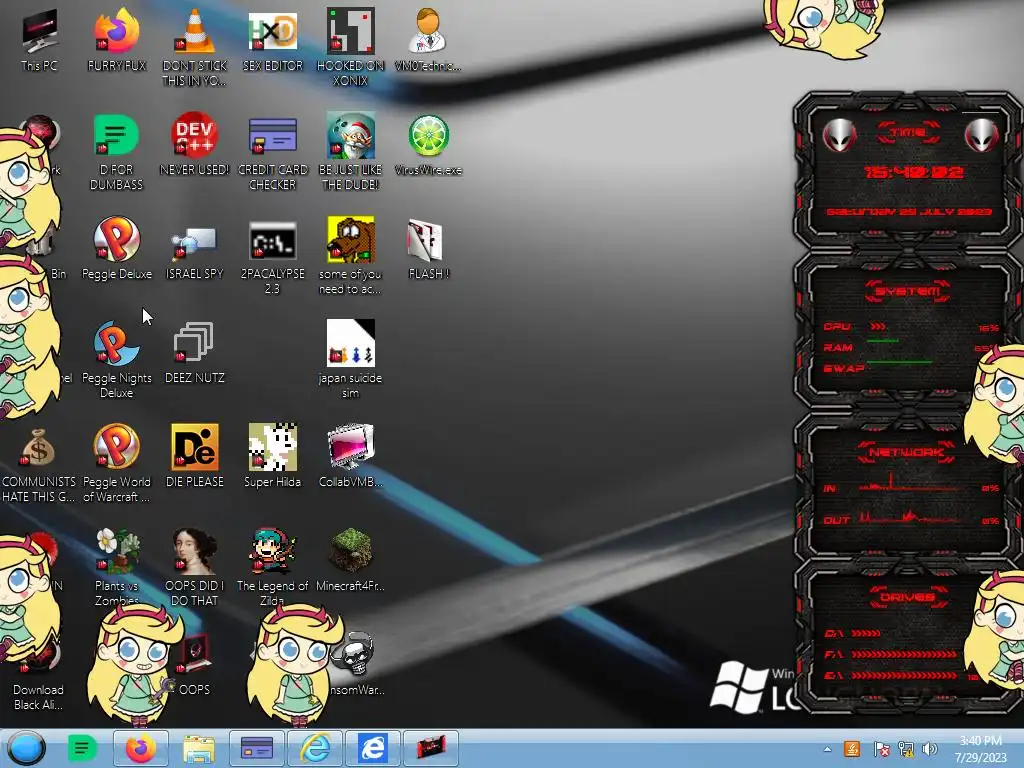Open the CREDIT CARD CHECKER shortcut

point(272,152)
